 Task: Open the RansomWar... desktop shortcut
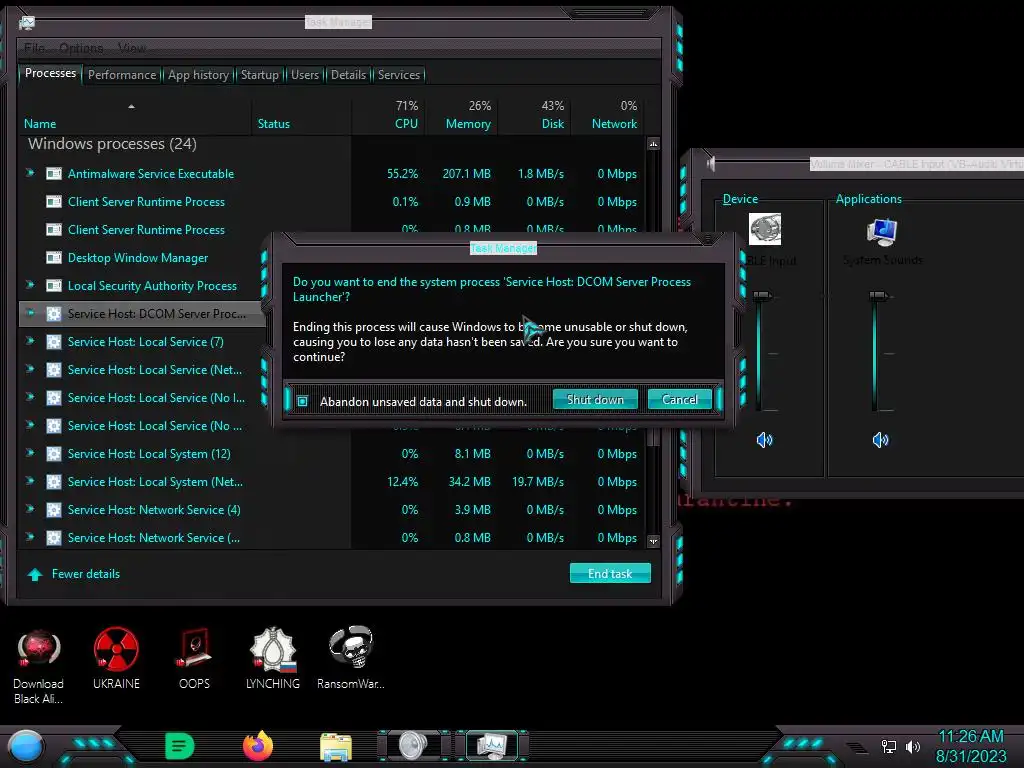[351, 658]
